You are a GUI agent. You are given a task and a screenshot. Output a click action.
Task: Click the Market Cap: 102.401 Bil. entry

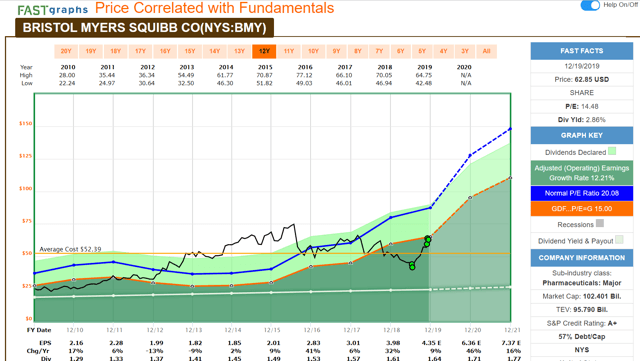(x=582, y=296)
